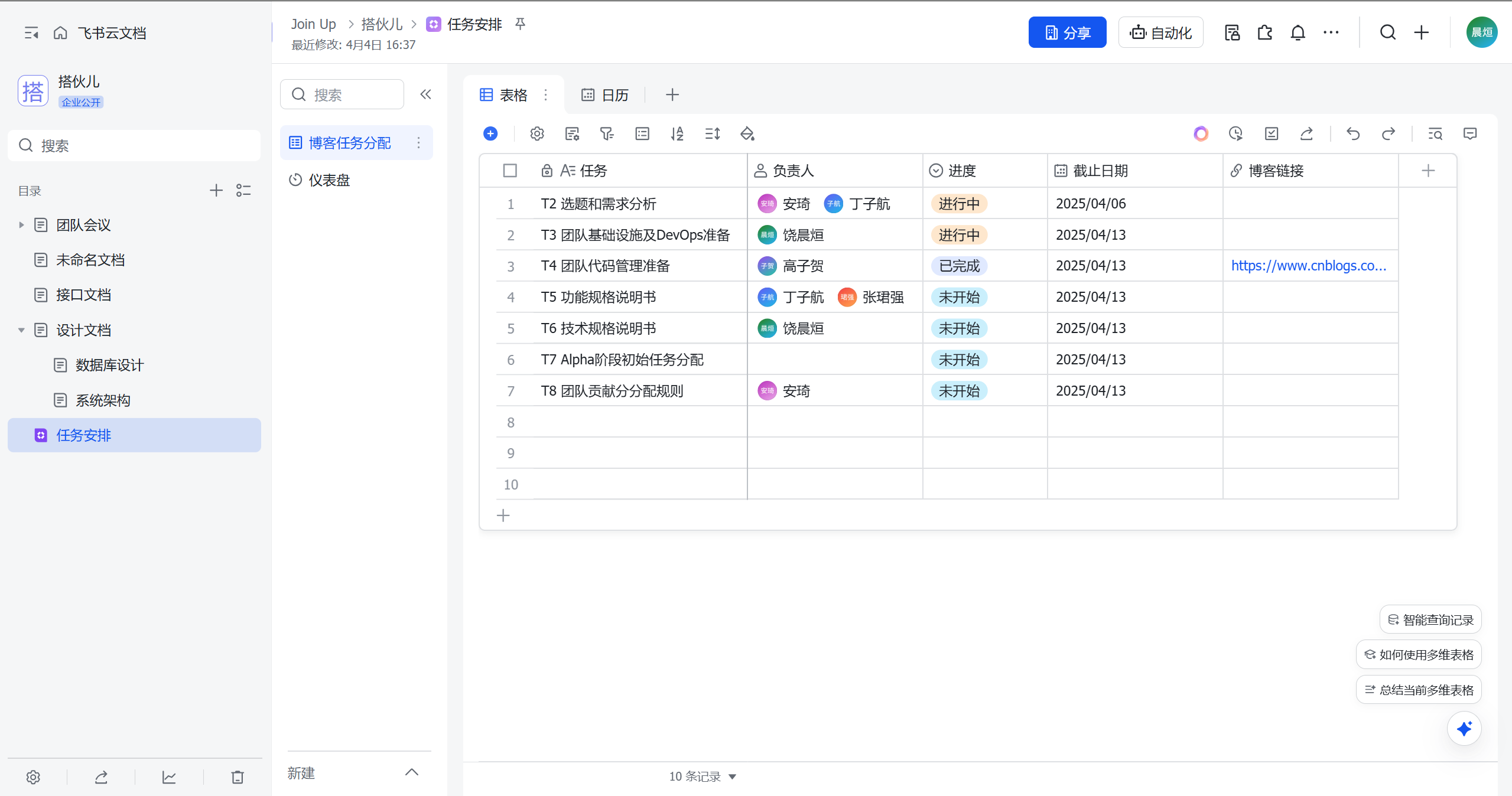Open the floating AI assistant sparkle button

point(1464,729)
